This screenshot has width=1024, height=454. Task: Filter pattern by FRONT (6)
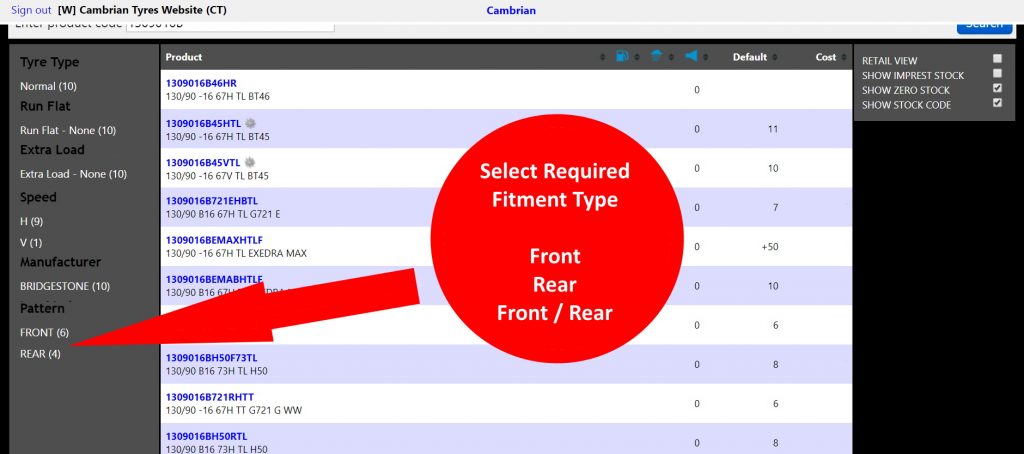pyautogui.click(x=44, y=332)
